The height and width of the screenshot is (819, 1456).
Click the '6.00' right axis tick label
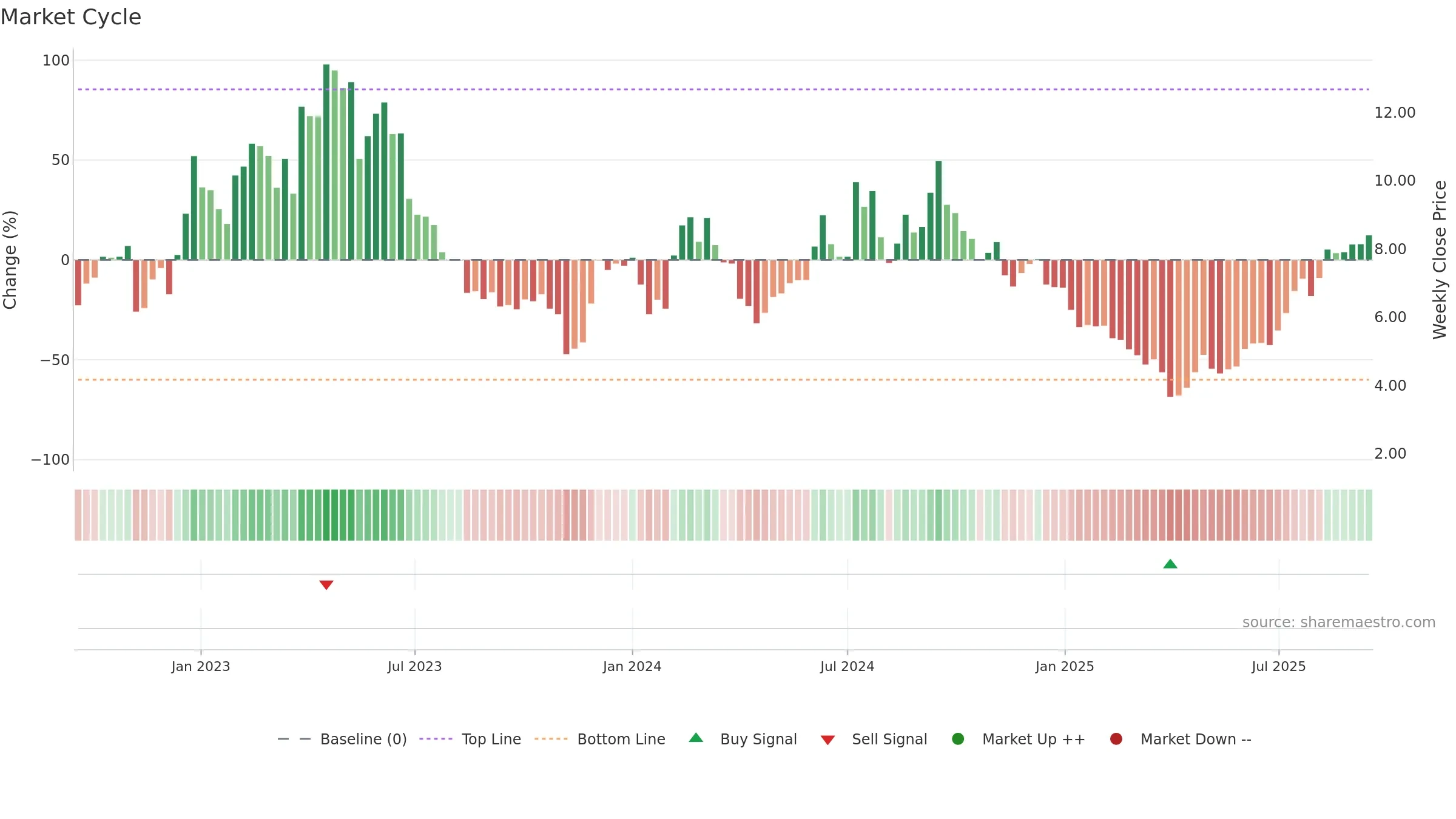(1390, 317)
